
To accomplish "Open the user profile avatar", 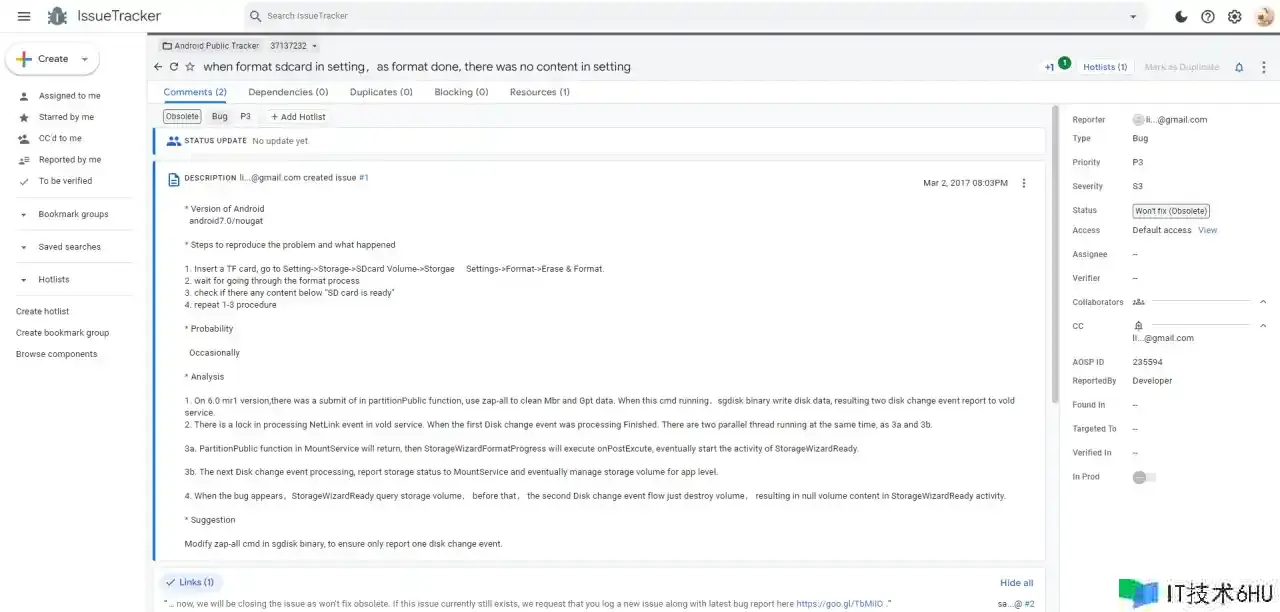I will (1264, 16).
